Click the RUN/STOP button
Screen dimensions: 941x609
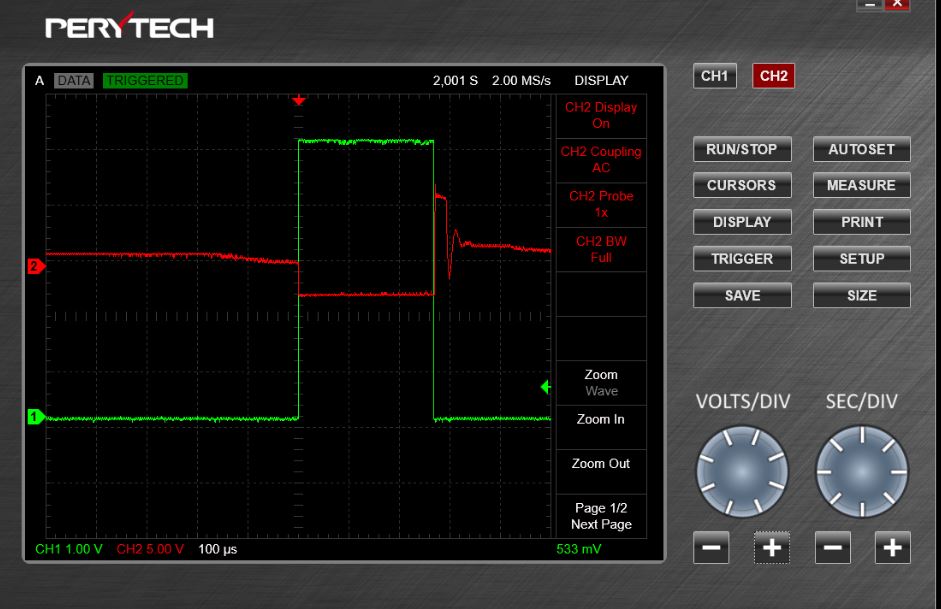tap(742, 149)
